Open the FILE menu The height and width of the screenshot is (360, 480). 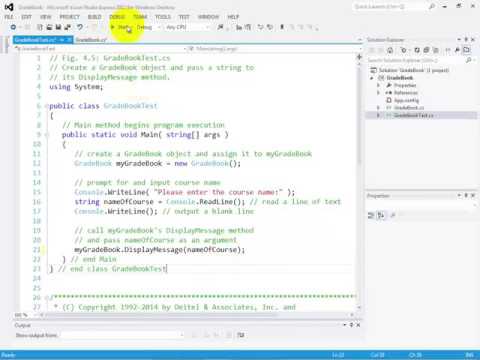pyautogui.click(x=9, y=17)
